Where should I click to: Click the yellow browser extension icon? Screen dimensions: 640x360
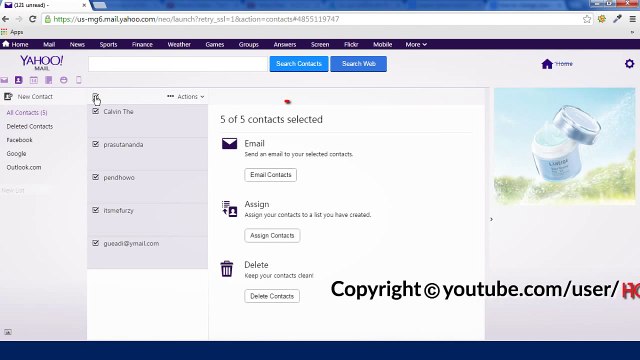coord(602,19)
